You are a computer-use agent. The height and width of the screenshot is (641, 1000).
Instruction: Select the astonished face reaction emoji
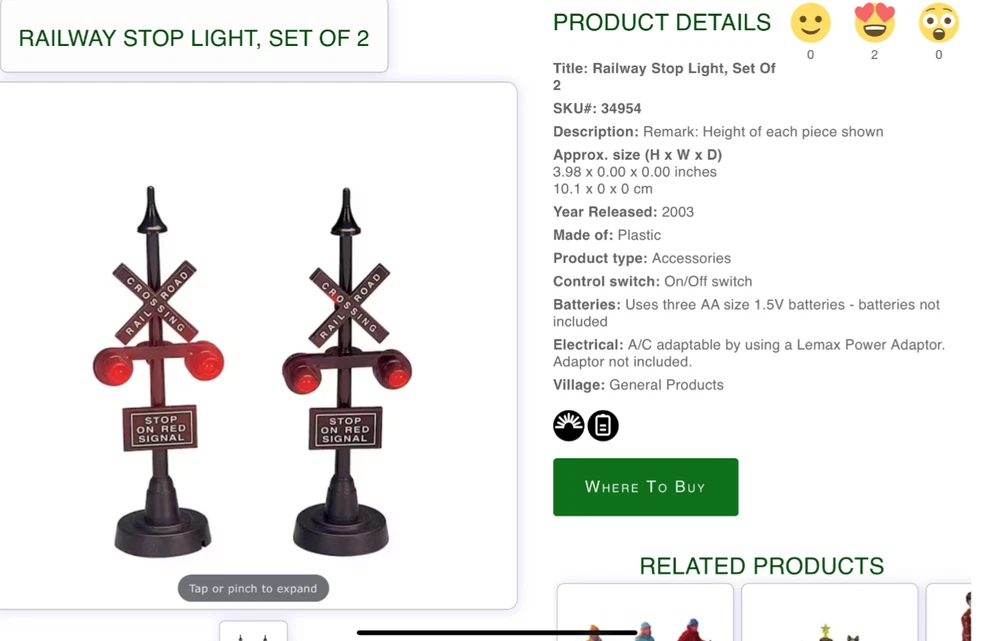click(938, 23)
